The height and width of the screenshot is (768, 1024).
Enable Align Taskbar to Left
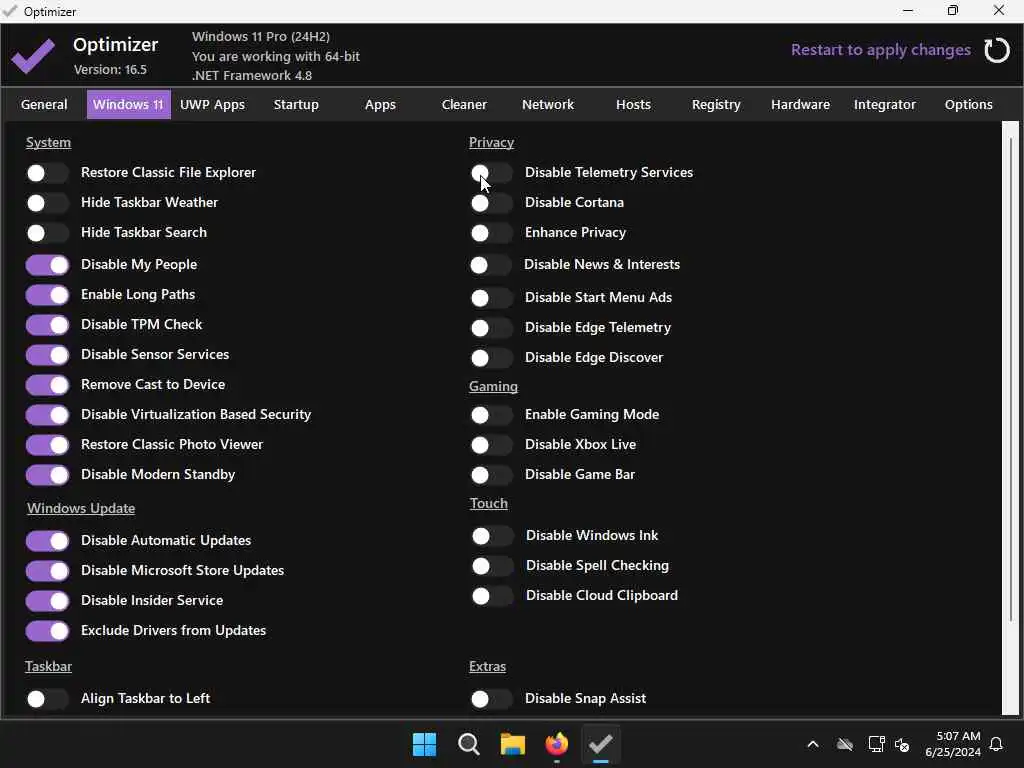[x=47, y=699]
